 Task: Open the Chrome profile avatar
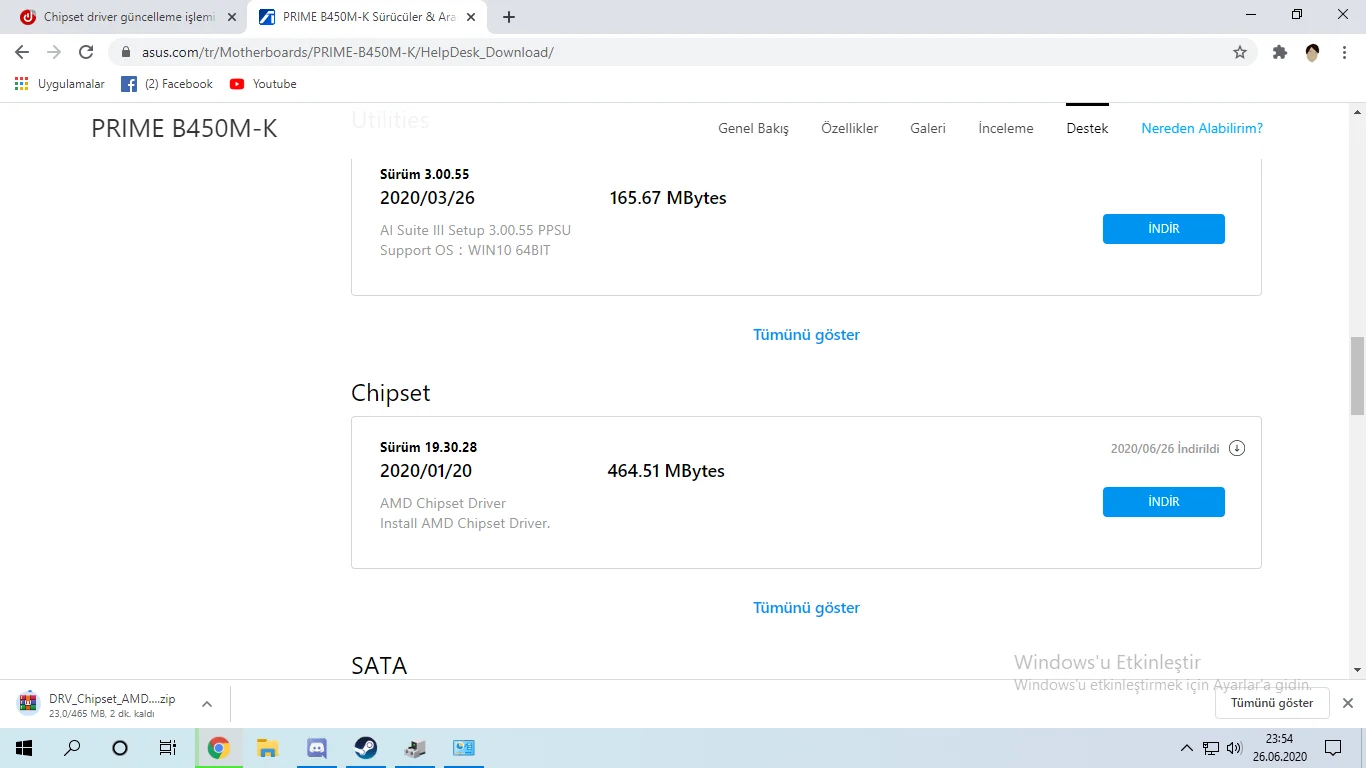click(x=1313, y=52)
